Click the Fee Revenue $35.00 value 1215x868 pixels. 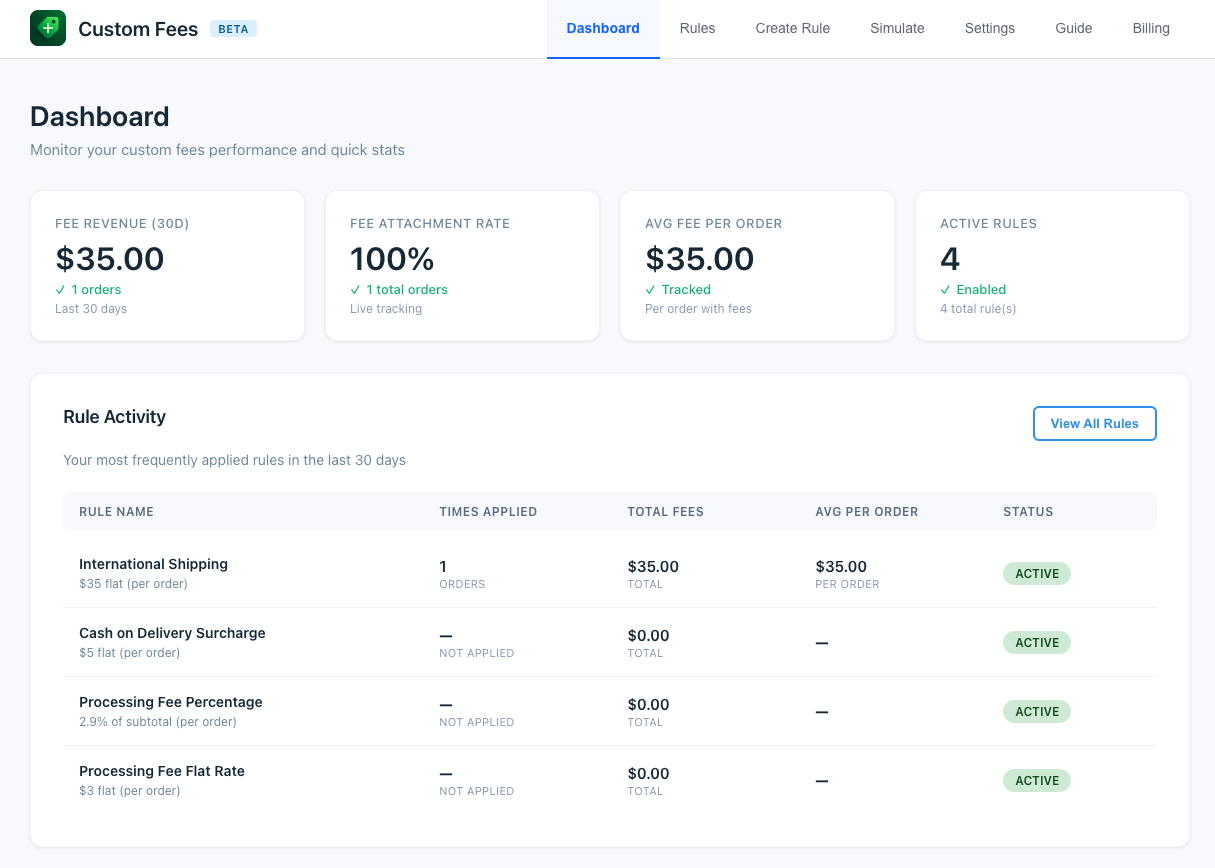point(109,258)
